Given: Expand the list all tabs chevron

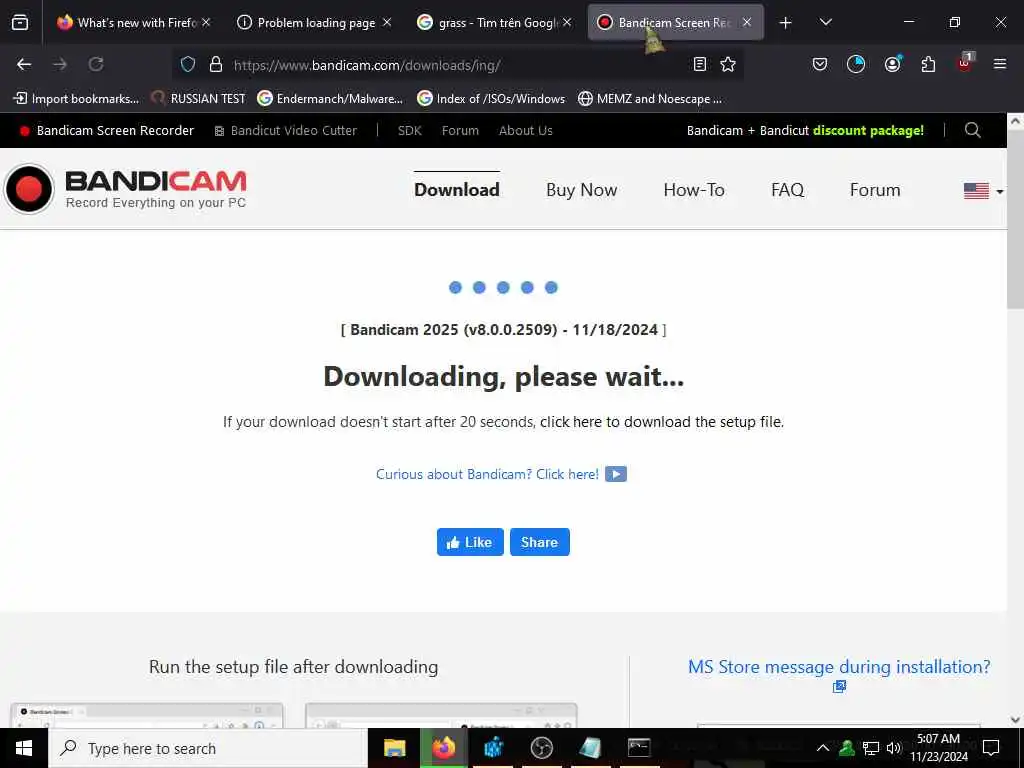Looking at the screenshot, I should [x=825, y=23].
